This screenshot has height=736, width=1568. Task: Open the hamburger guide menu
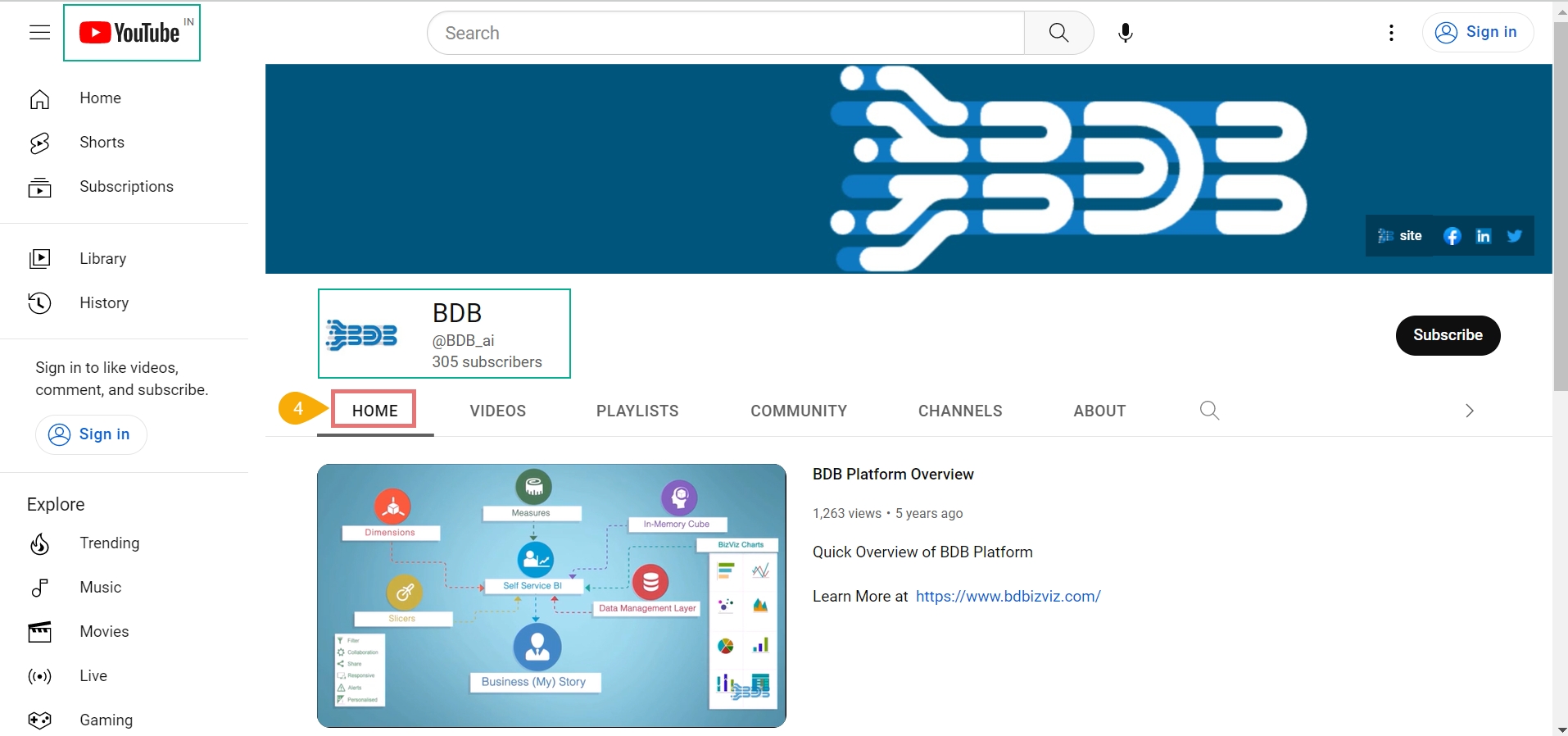(x=39, y=33)
